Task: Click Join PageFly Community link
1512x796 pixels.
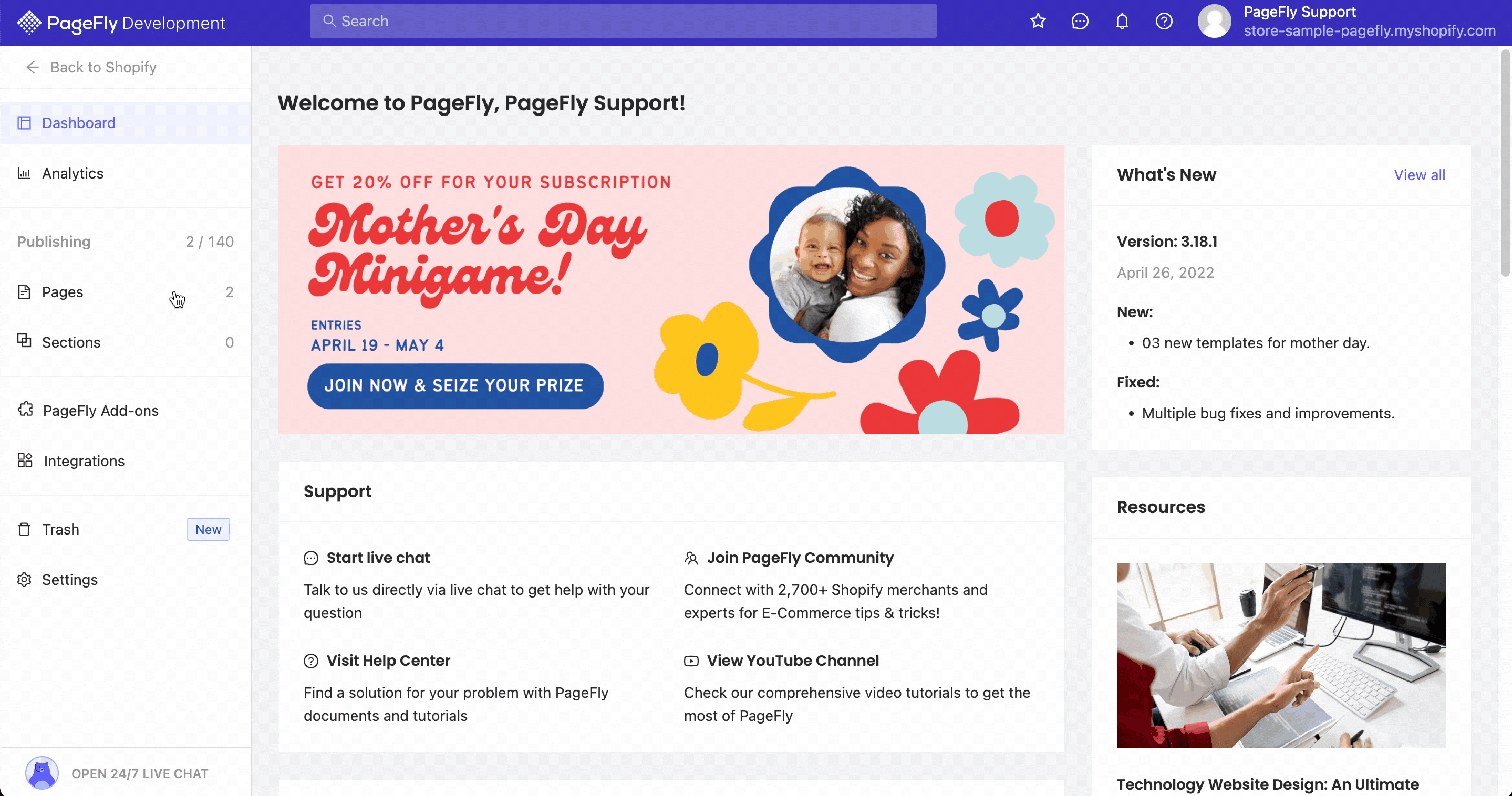Action: click(x=800, y=558)
